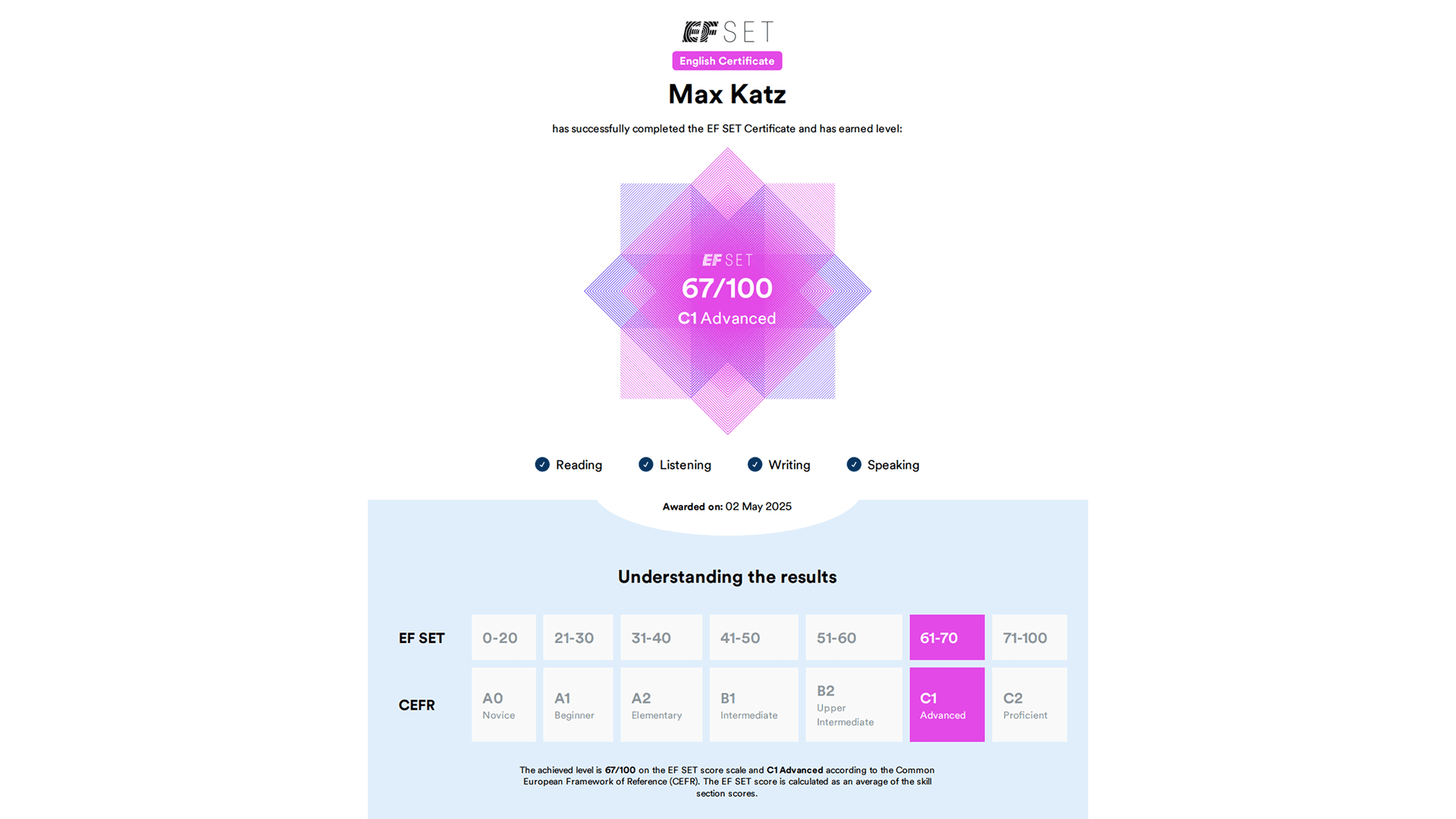Viewport: 1456px width, 819px height.
Task: Click the B2 Upper Intermediate cell
Action: click(x=853, y=704)
